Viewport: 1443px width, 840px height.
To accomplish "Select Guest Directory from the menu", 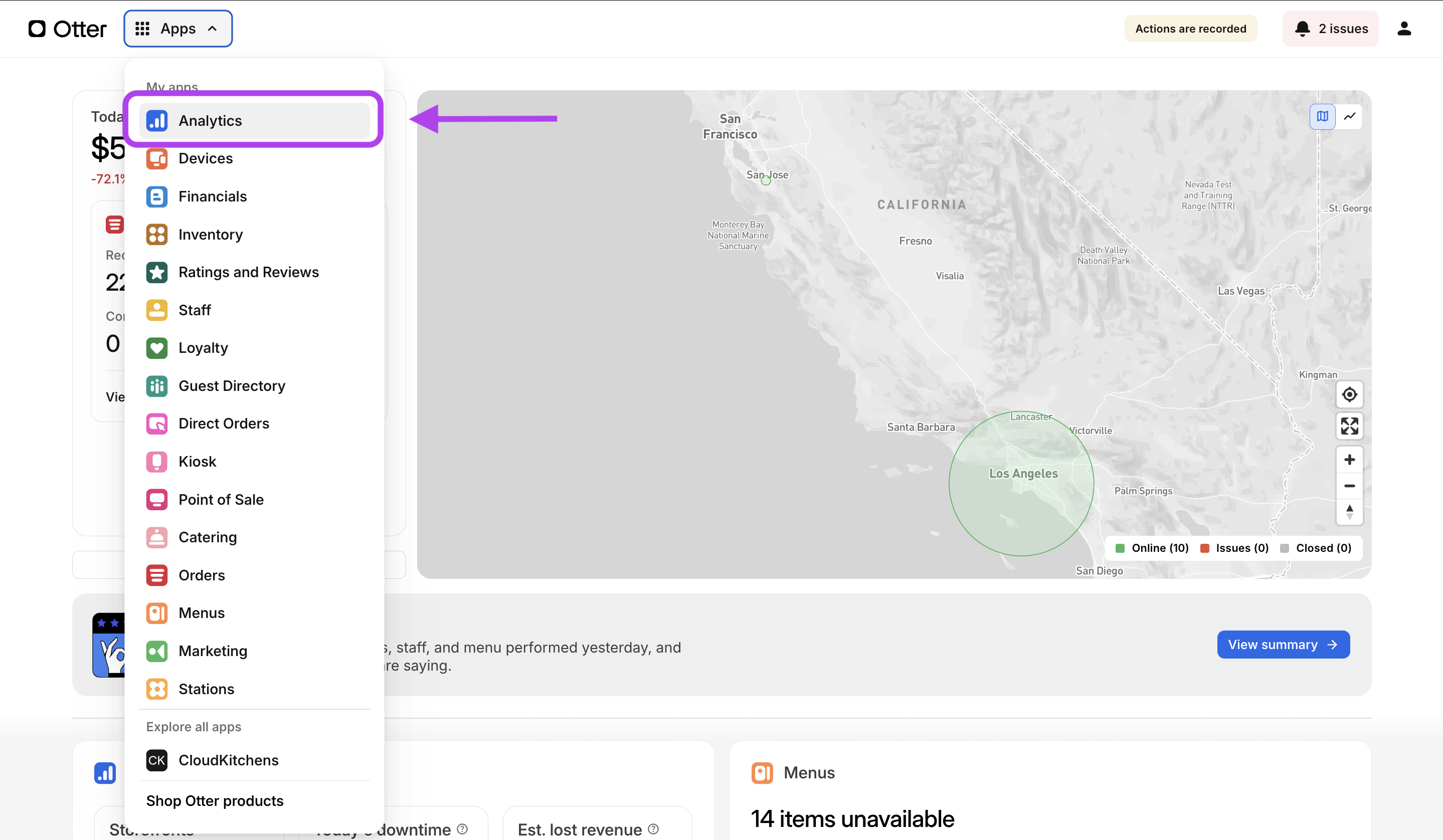I will click(x=231, y=385).
